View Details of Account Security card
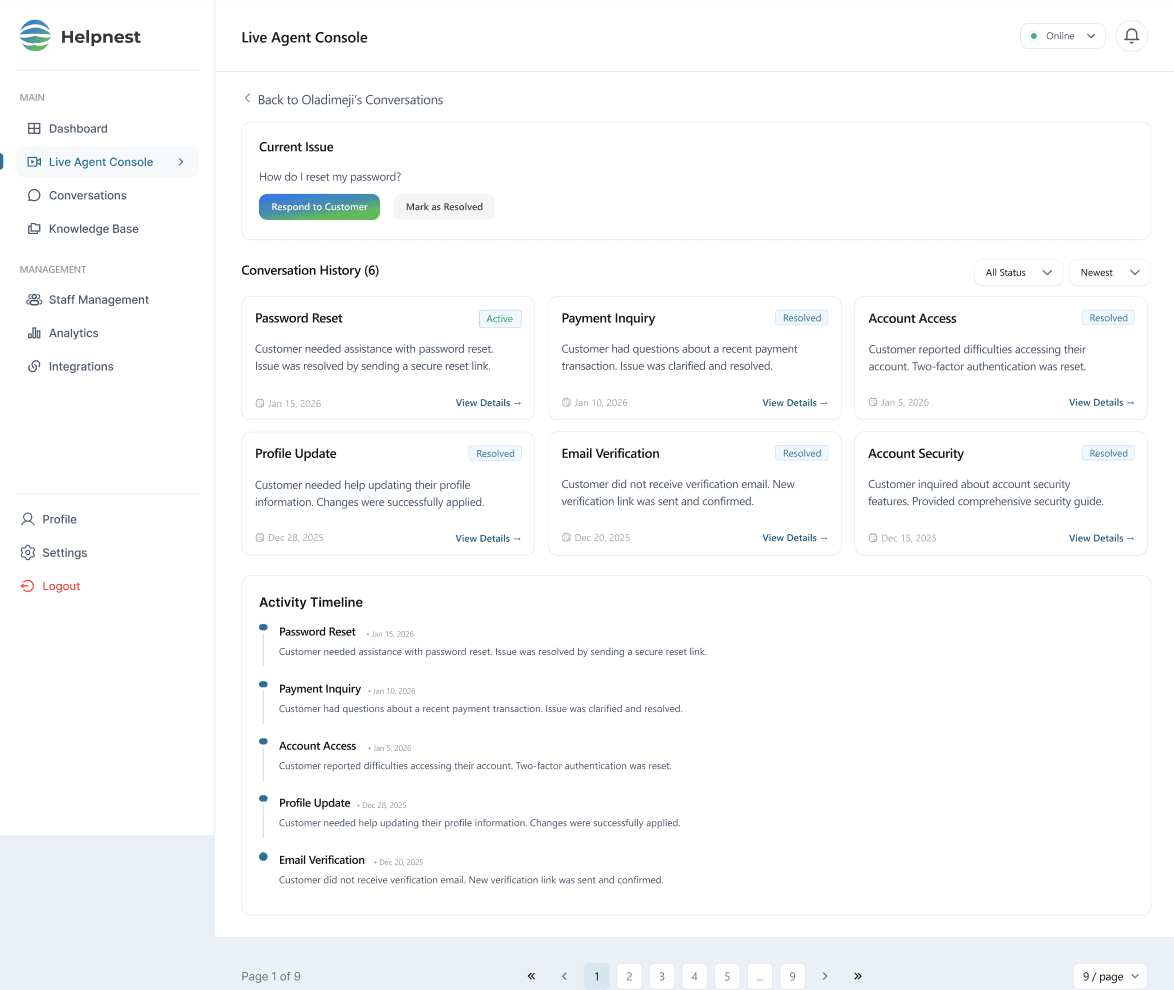Screen dimensions: 1174x990 [1101, 538]
